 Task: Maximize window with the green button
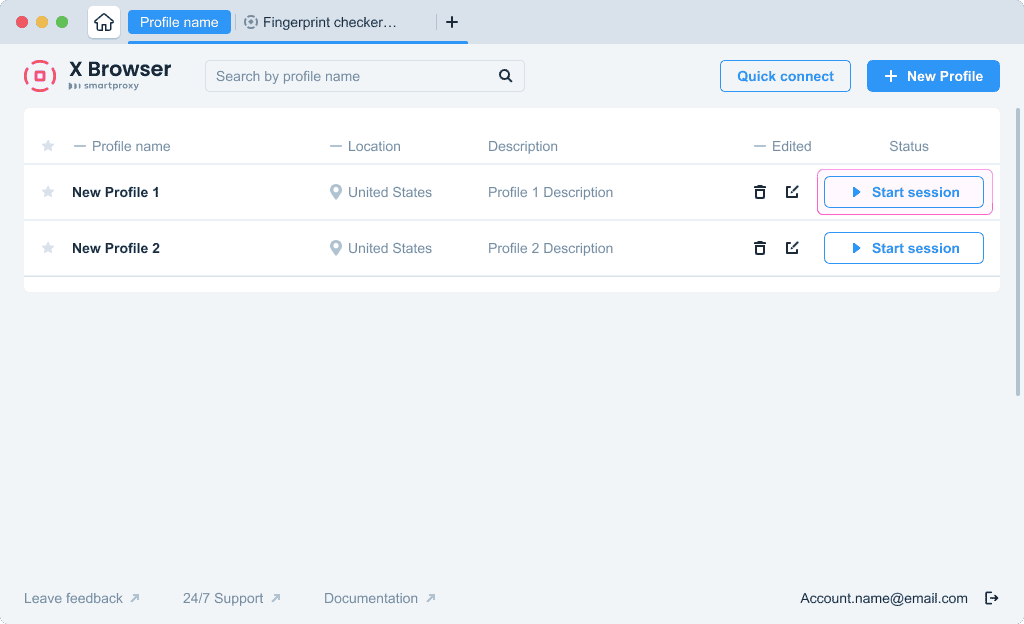(x=62, y=22)
